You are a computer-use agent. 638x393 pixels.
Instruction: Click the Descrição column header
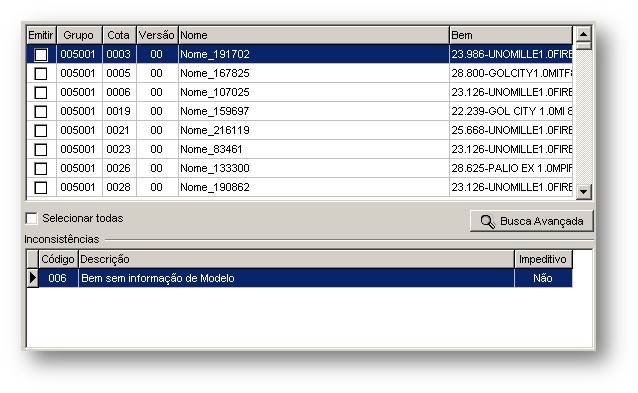(x=296, y=259)
